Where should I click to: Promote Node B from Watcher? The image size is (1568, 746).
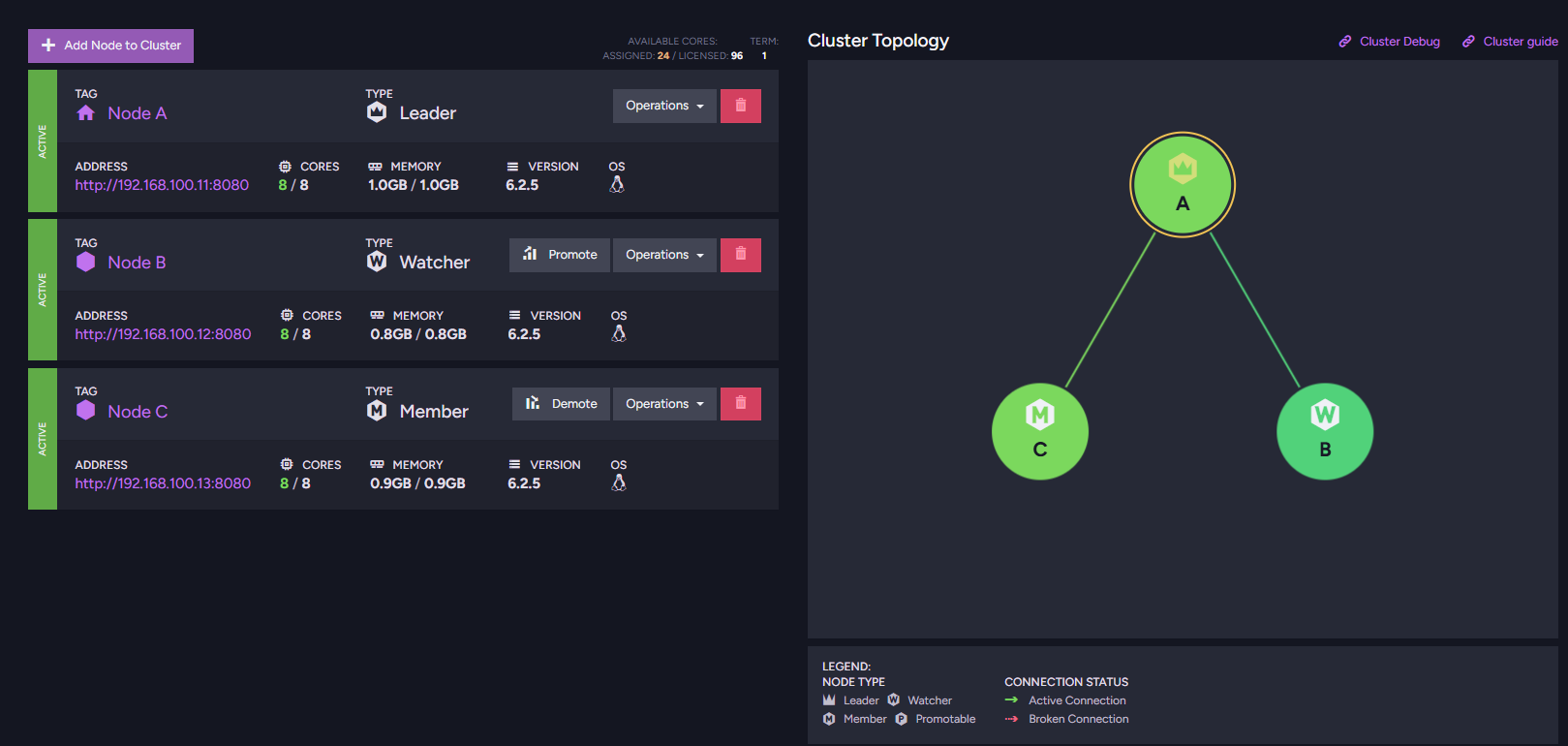click(x=560, y=255)
